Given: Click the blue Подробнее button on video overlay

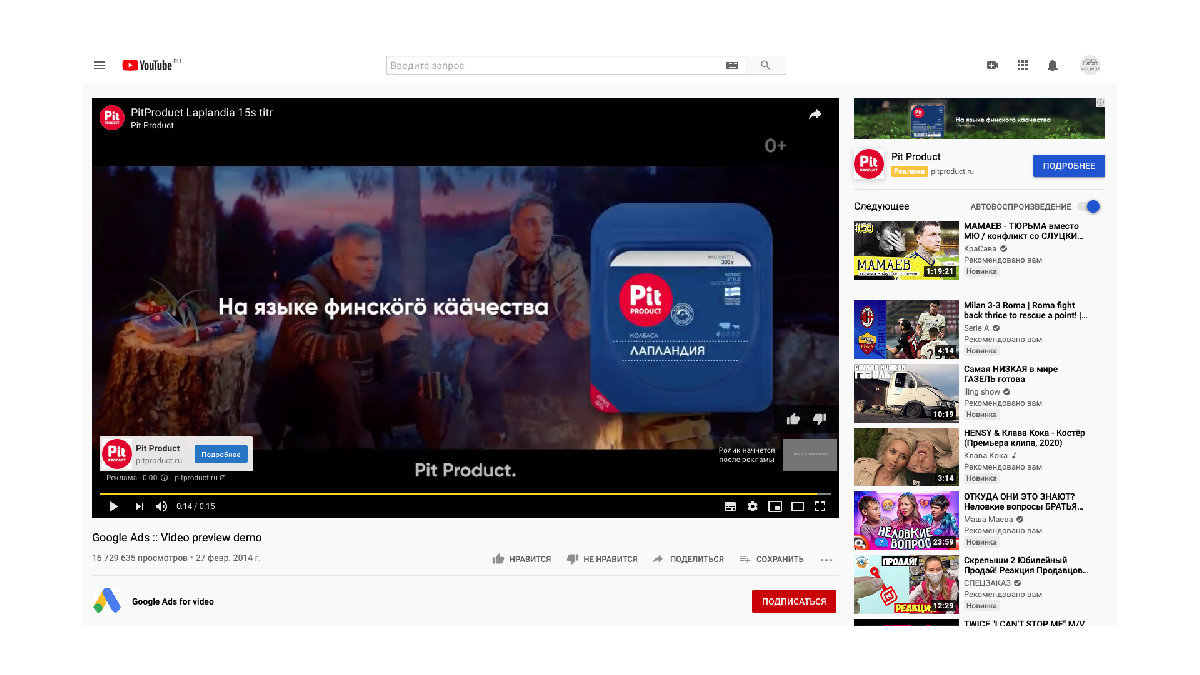Looking at the screenshot, I should (x=221, y=454).
